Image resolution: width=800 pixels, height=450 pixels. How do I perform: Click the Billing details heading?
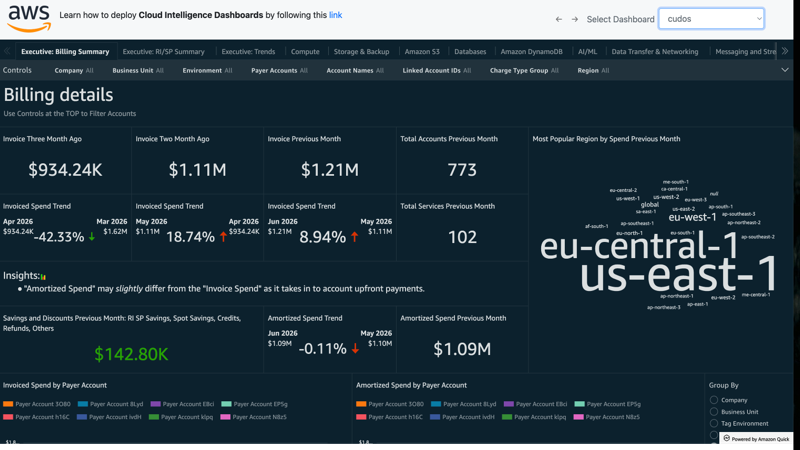click(x=58, y=95)
